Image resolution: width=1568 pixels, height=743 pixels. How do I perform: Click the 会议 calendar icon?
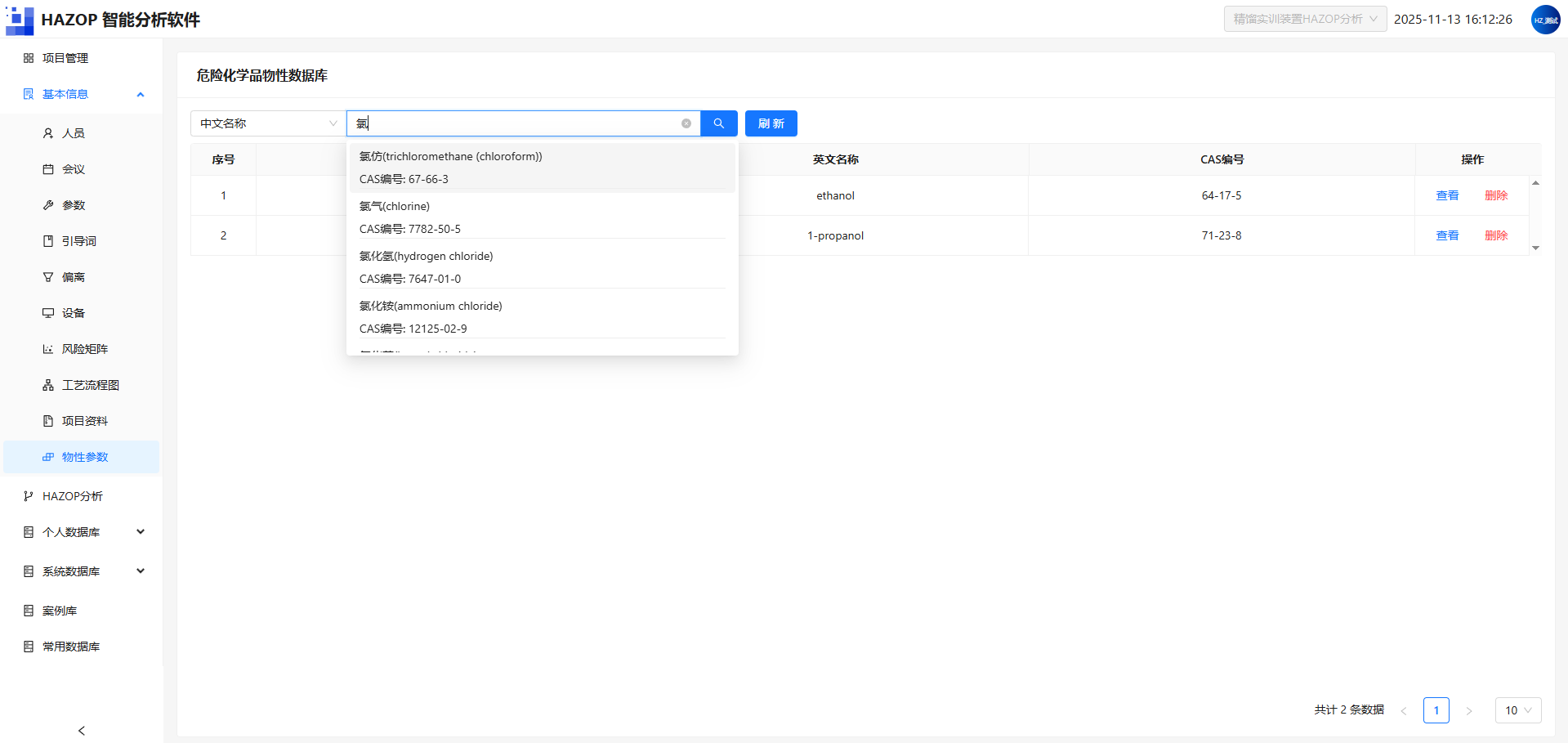coord(48,169)
